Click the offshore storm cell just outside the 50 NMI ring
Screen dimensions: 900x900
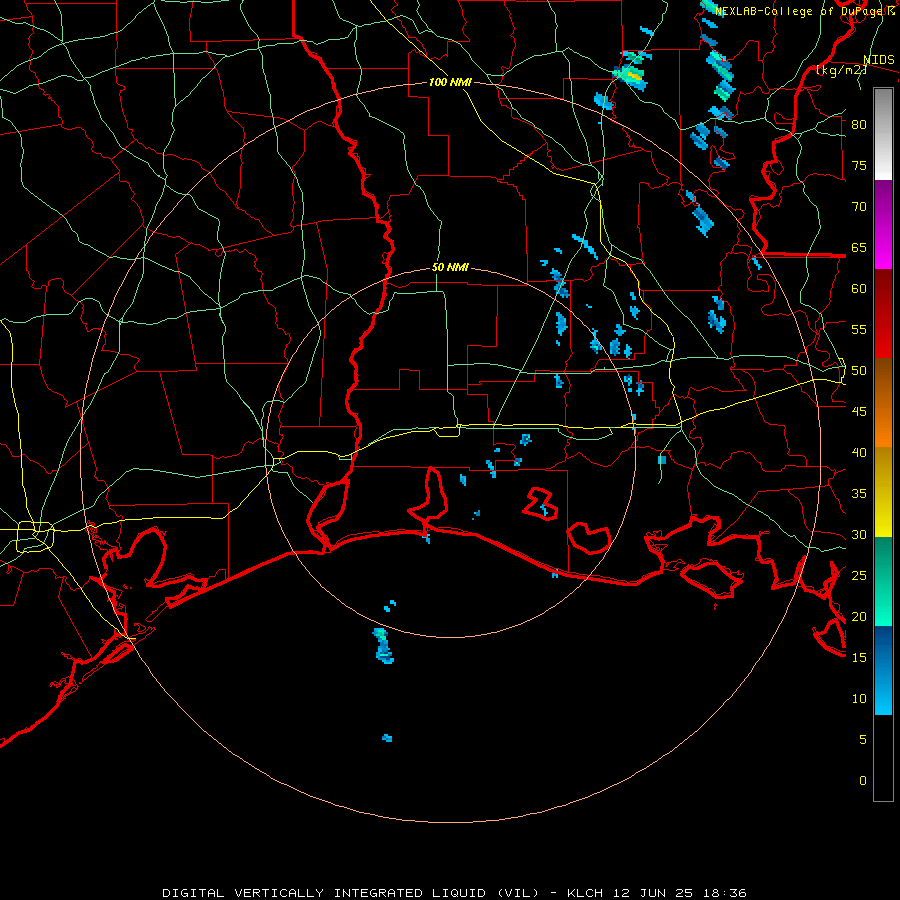click(x=383, y=646)
